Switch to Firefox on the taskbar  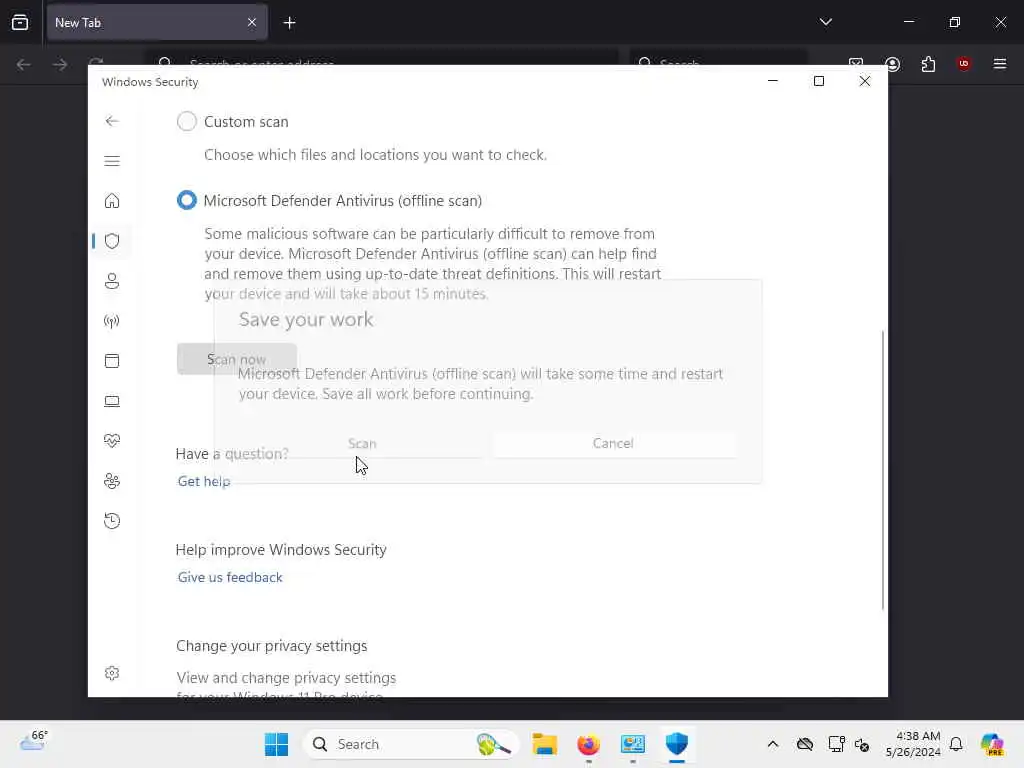pos(588,744)
